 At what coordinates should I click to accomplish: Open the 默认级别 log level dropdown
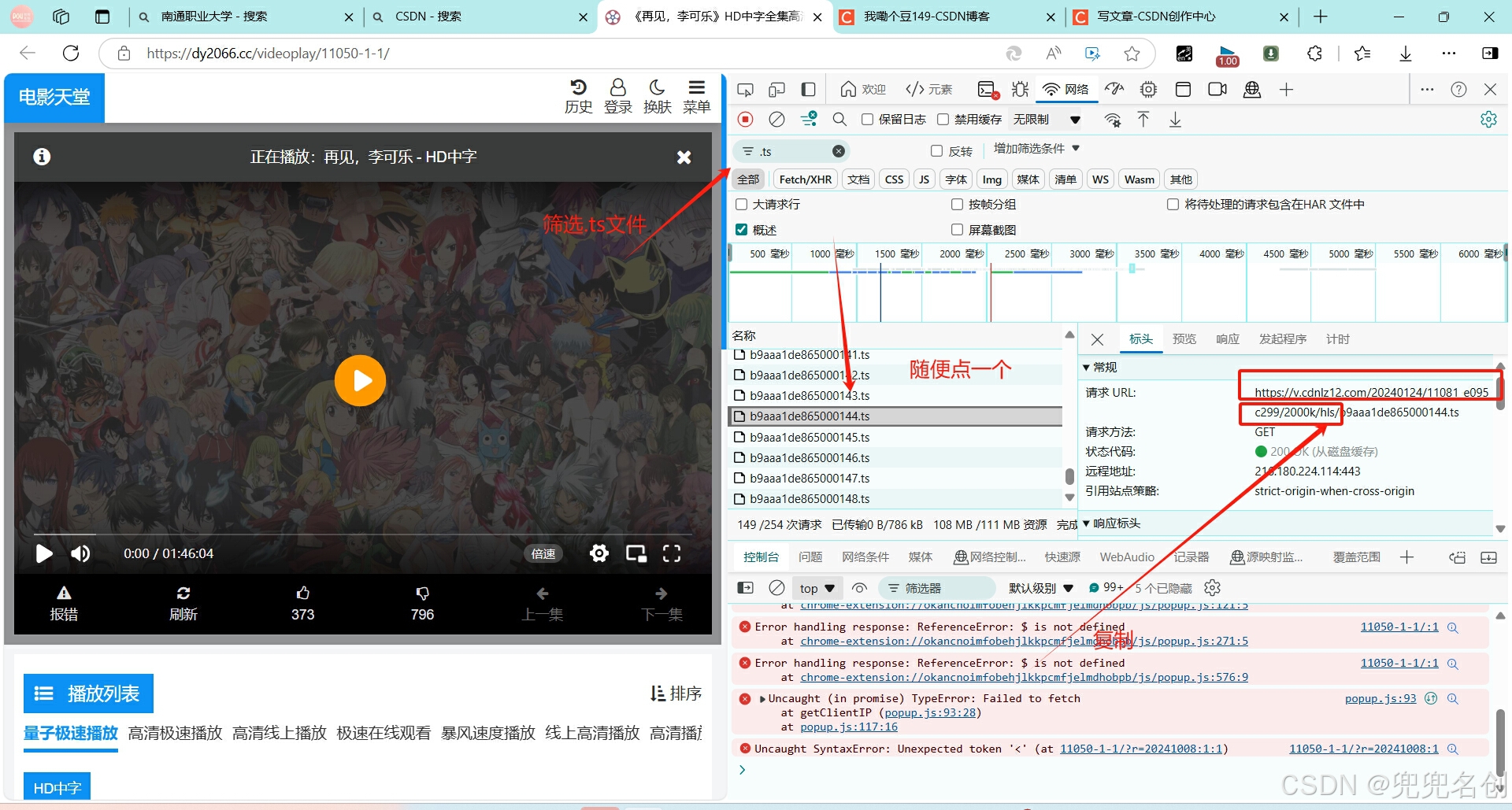1041,588
